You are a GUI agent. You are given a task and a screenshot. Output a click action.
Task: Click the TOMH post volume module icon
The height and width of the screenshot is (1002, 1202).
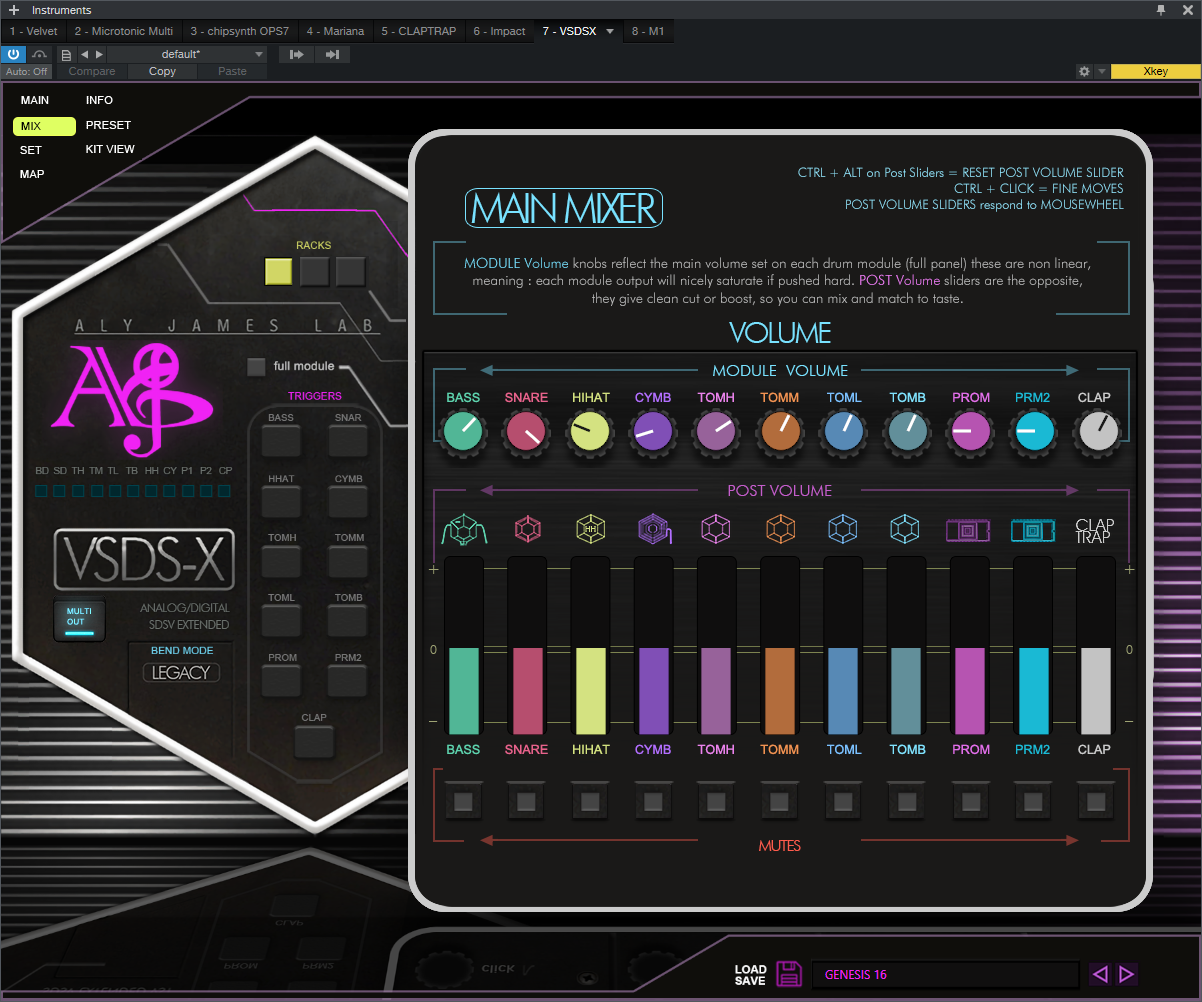pyautogui.click(x=716, y=529)
